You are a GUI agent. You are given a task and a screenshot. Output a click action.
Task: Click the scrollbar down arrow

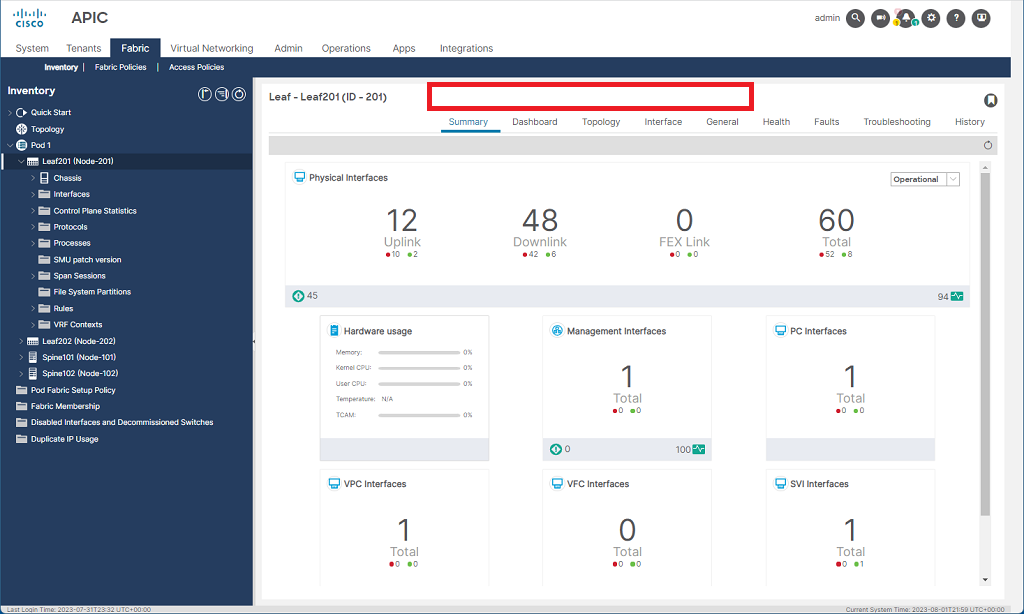(985, 580)
